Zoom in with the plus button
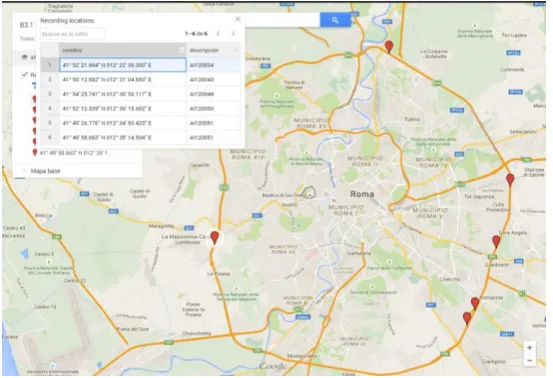 click(529, 348)
